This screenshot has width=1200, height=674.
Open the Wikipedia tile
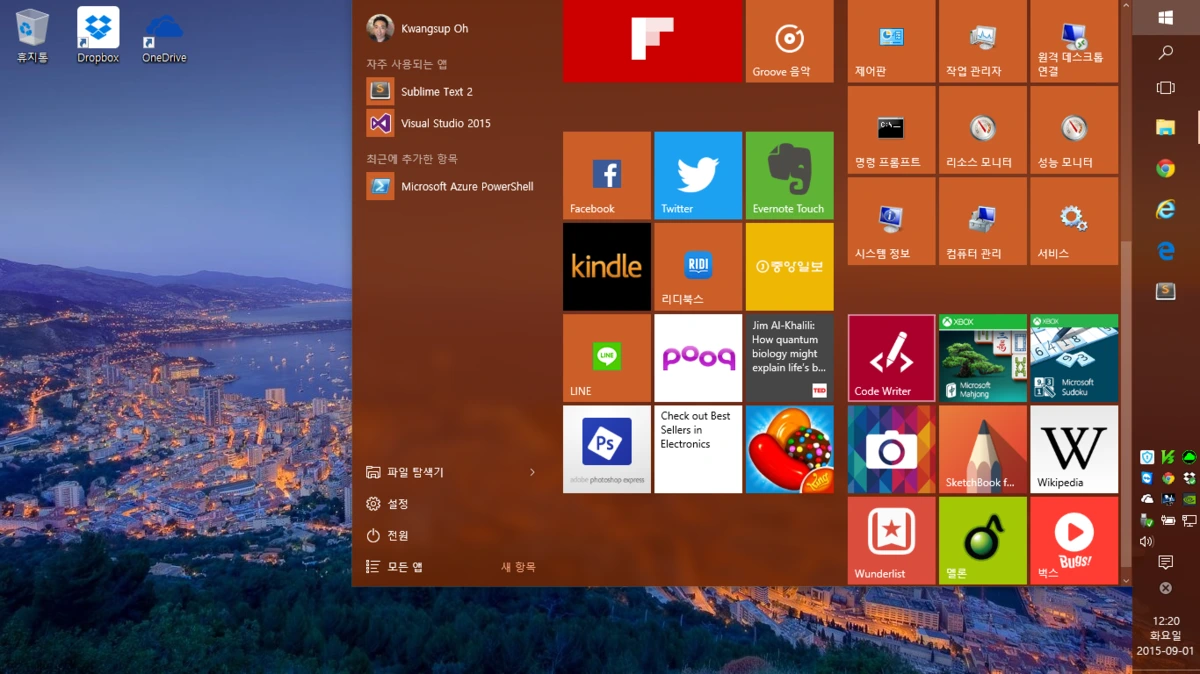point(1074,449)
